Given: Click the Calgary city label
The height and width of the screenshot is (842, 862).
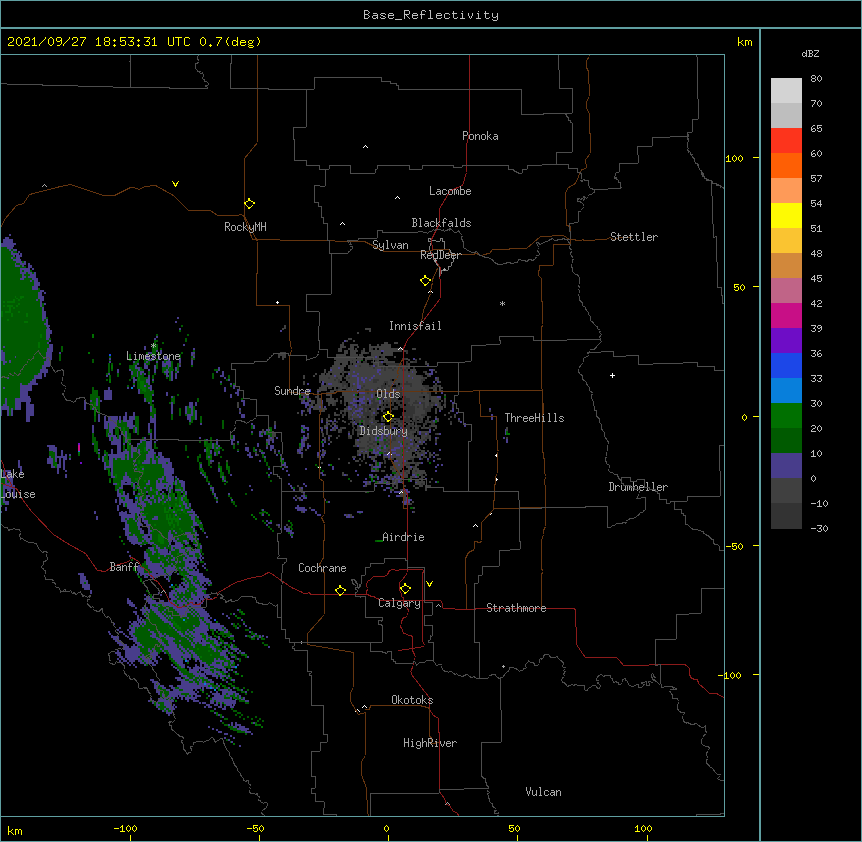Looking at the screenshot, I should pyautogui.click(x=399, y=603).
